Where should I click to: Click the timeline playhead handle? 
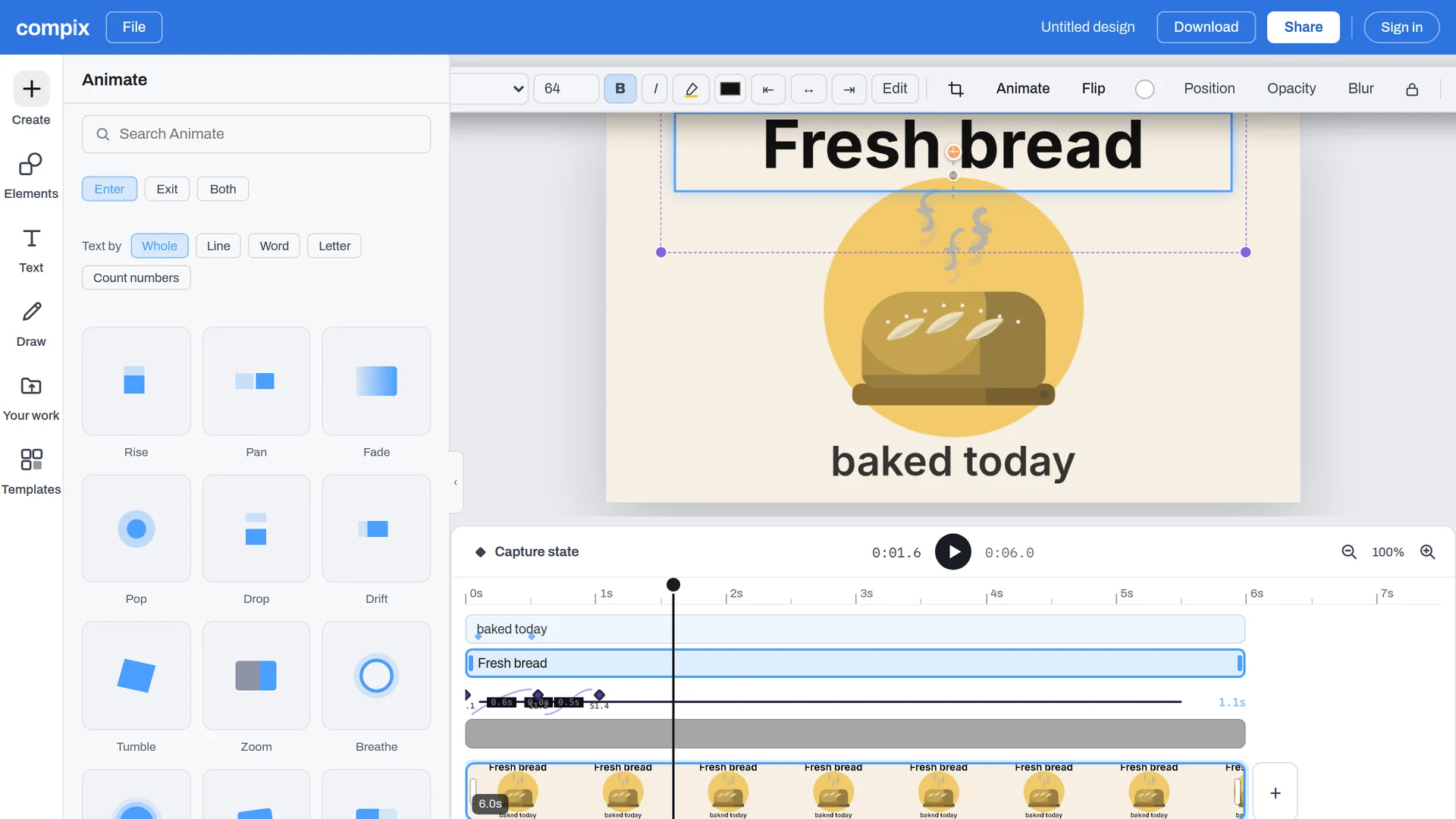(x=673, y=585)
